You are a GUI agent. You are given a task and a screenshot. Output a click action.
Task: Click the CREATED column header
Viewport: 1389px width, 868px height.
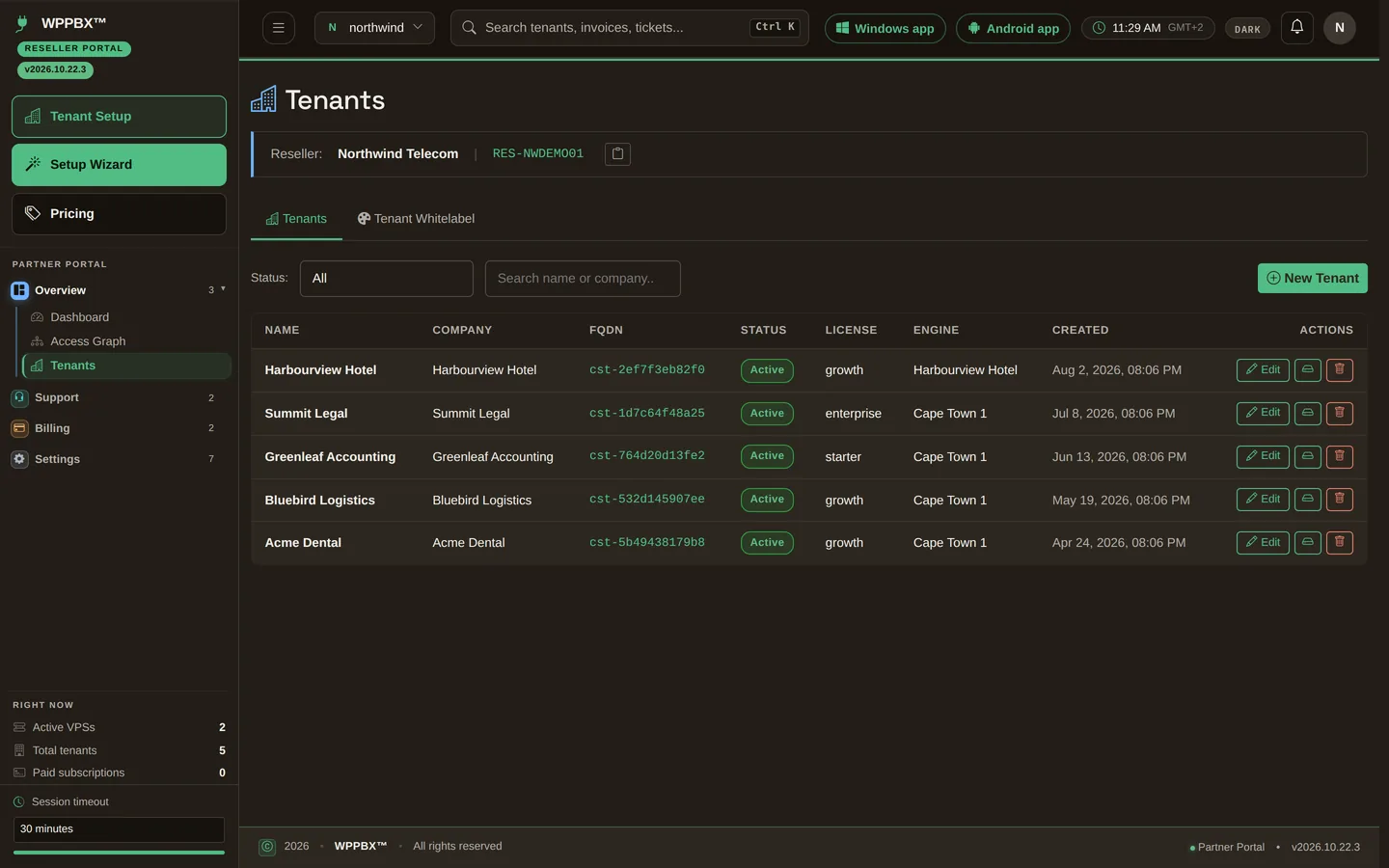(1079, 330)
